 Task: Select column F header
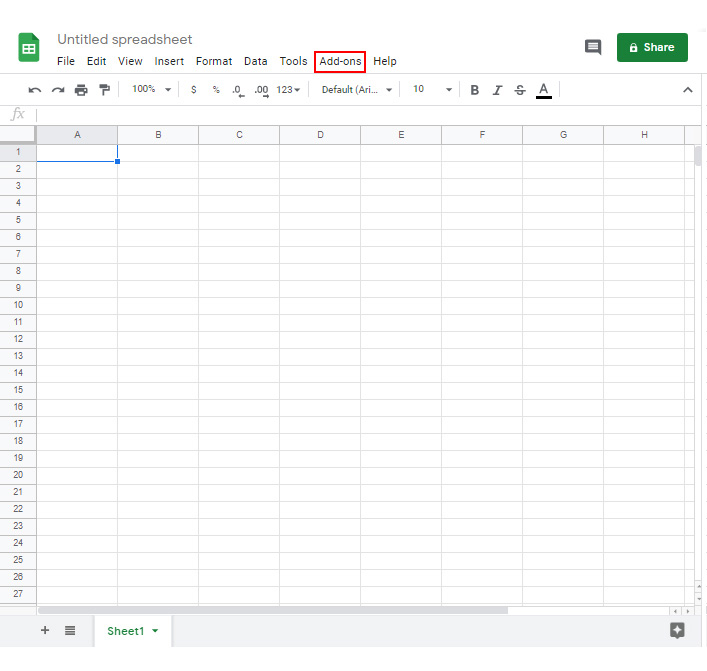coord(482,135)
